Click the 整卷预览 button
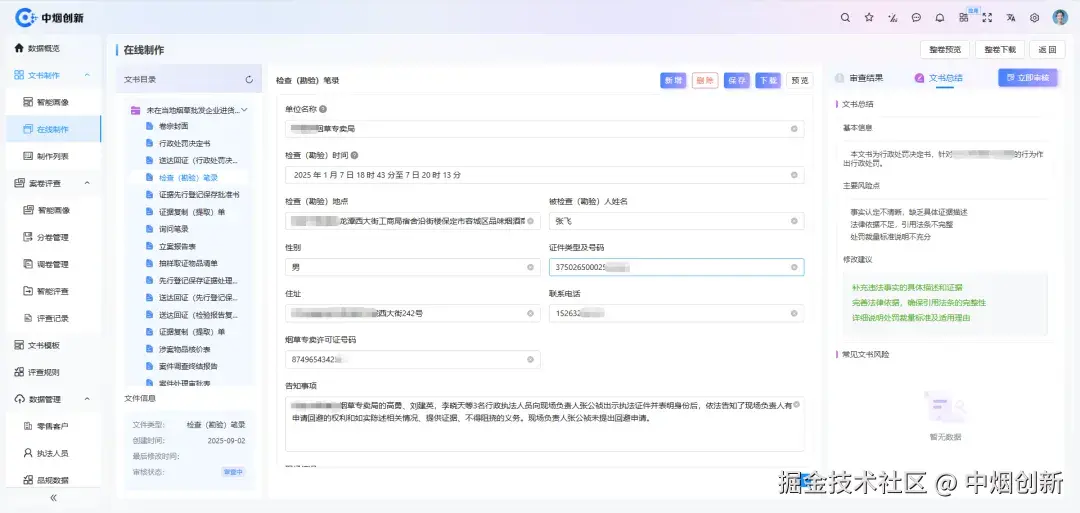 click(x=945, y=50)
